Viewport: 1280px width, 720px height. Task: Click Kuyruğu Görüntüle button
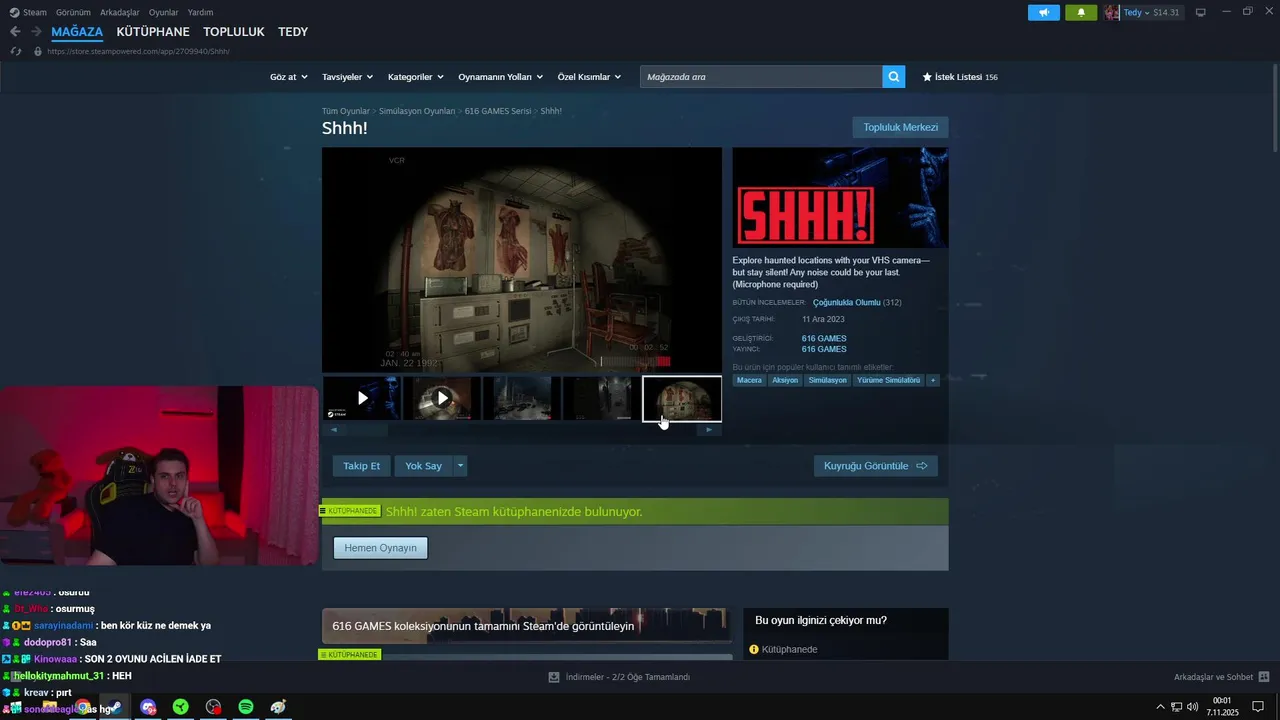pos(875,466)
